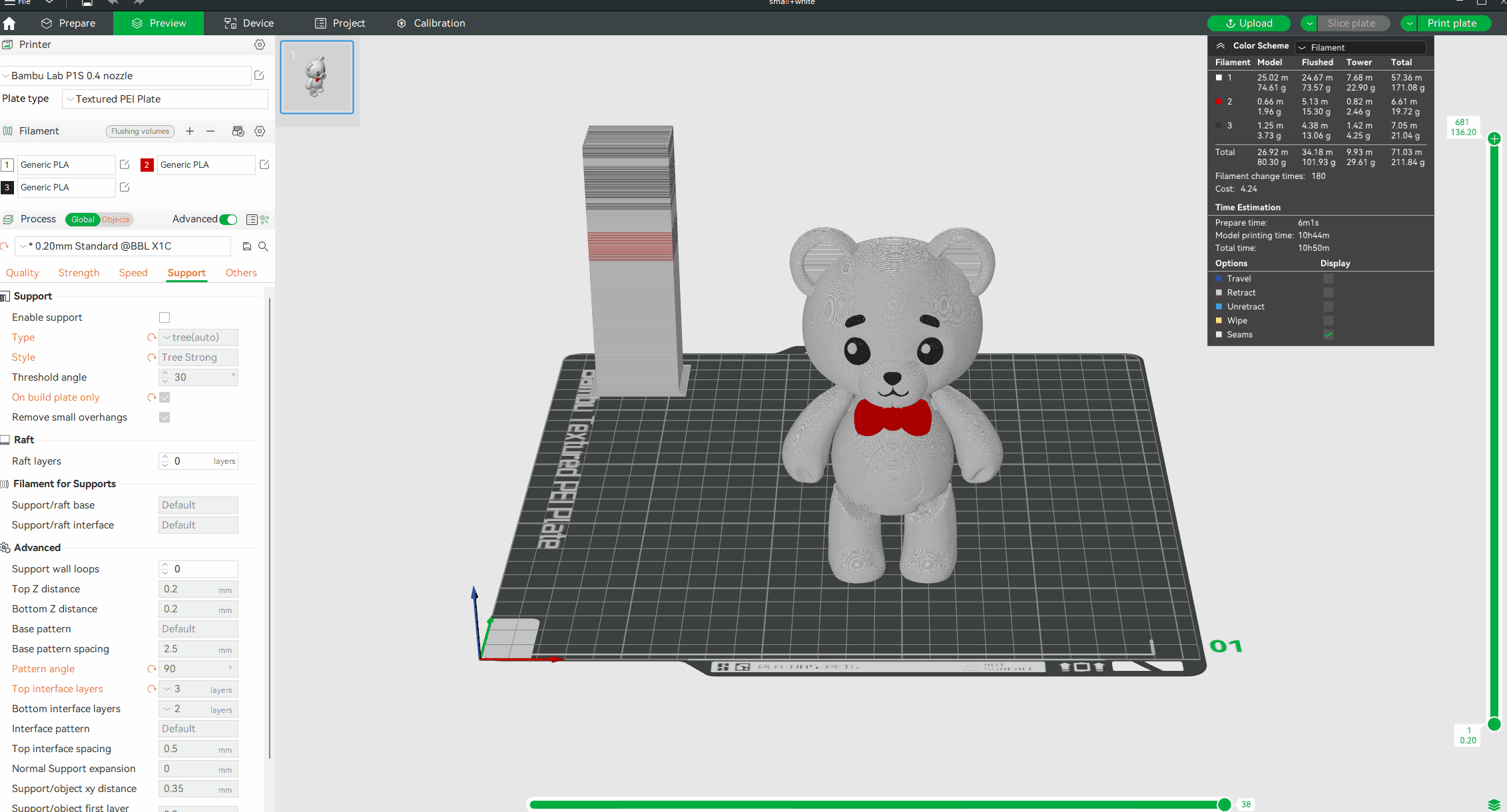Open the Speed settings tab
Image resolution: width=1507 pixels, height=812 pixels.
(x=133, y=273)
